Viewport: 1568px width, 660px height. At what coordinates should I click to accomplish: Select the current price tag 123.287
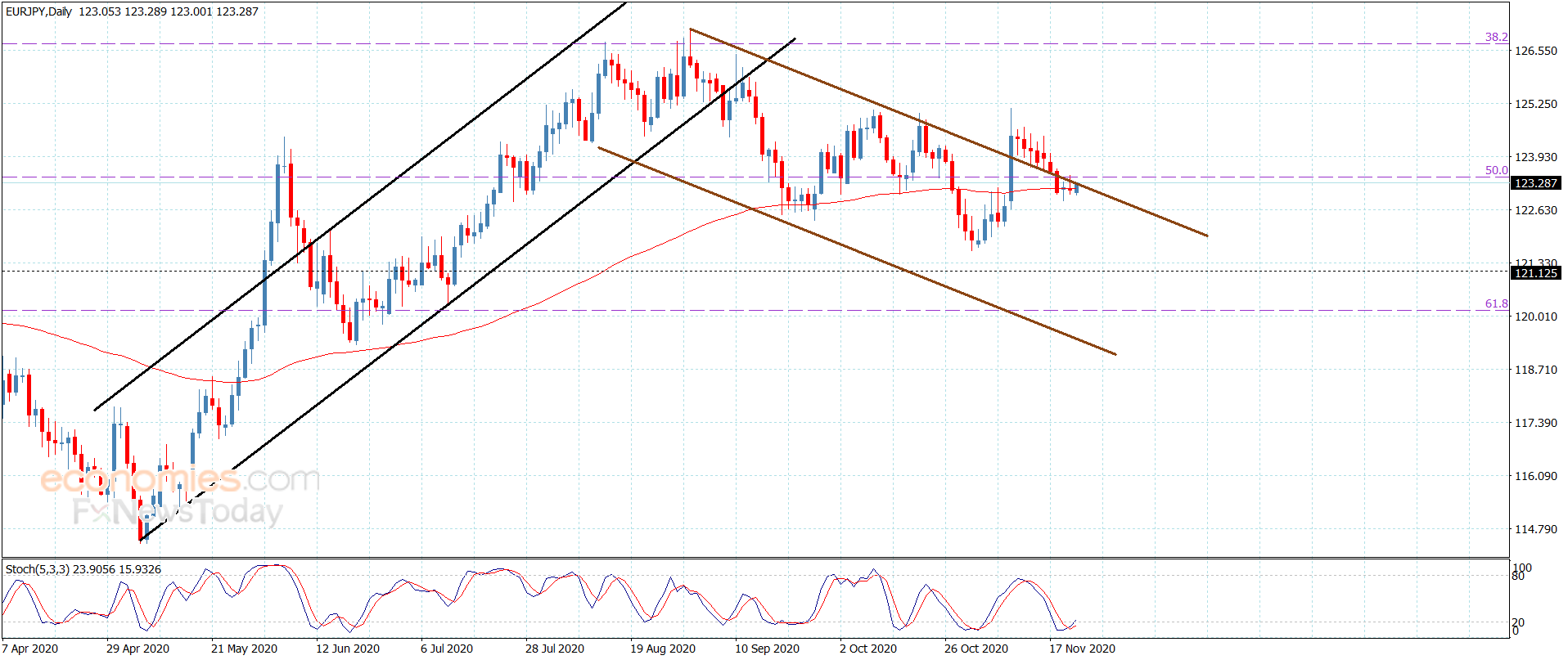coord(1535,183)
